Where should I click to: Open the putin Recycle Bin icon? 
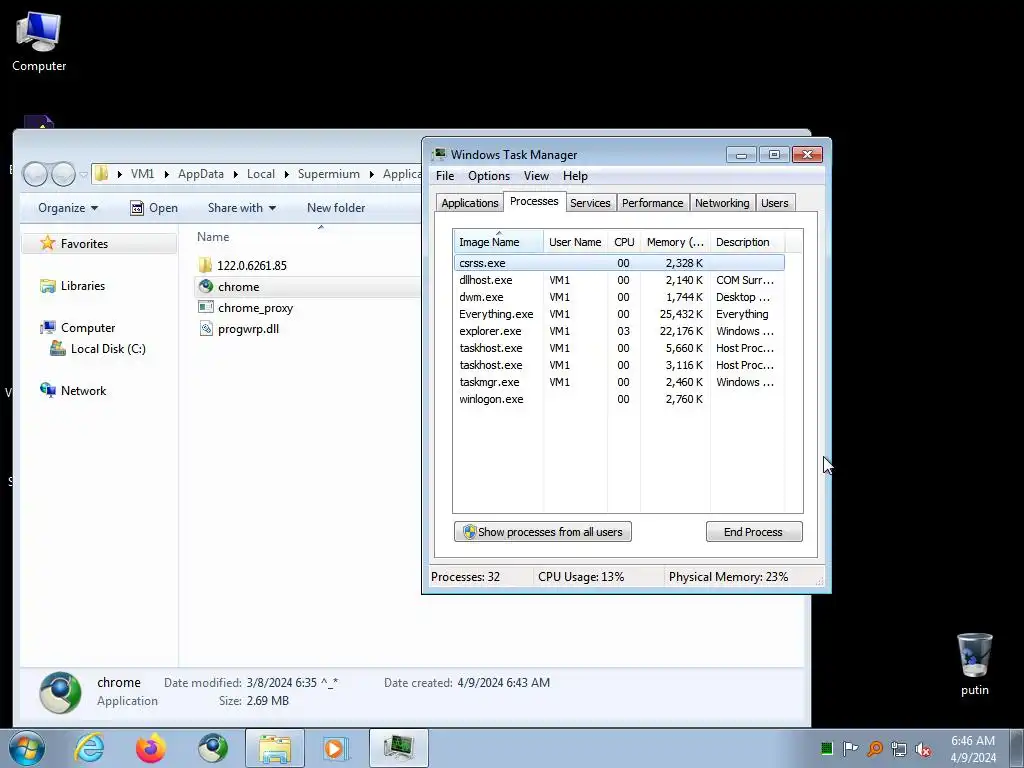pyautogui.click(x=974, y=664)
